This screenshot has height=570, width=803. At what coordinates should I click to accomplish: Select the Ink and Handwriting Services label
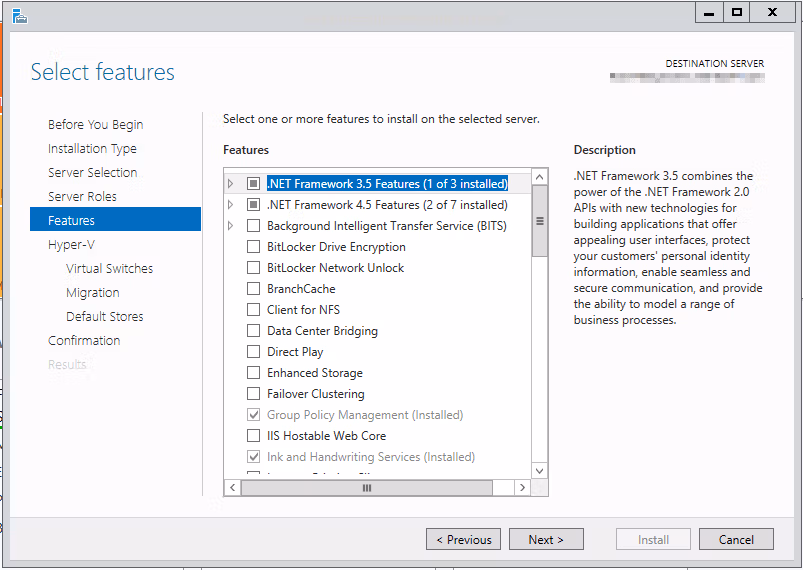pos(371,457)
